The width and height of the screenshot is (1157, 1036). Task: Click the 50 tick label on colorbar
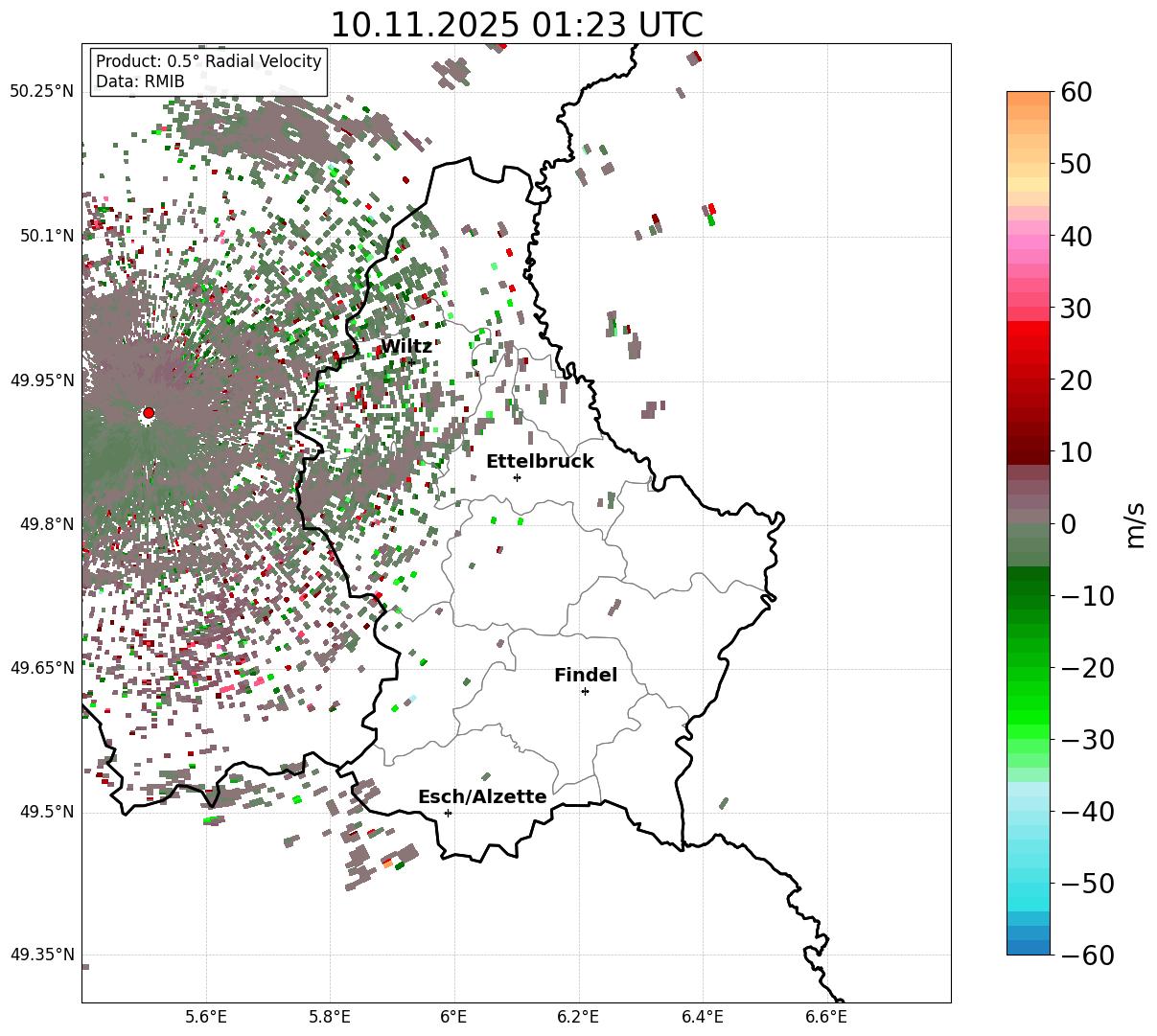pos(1076,165)
